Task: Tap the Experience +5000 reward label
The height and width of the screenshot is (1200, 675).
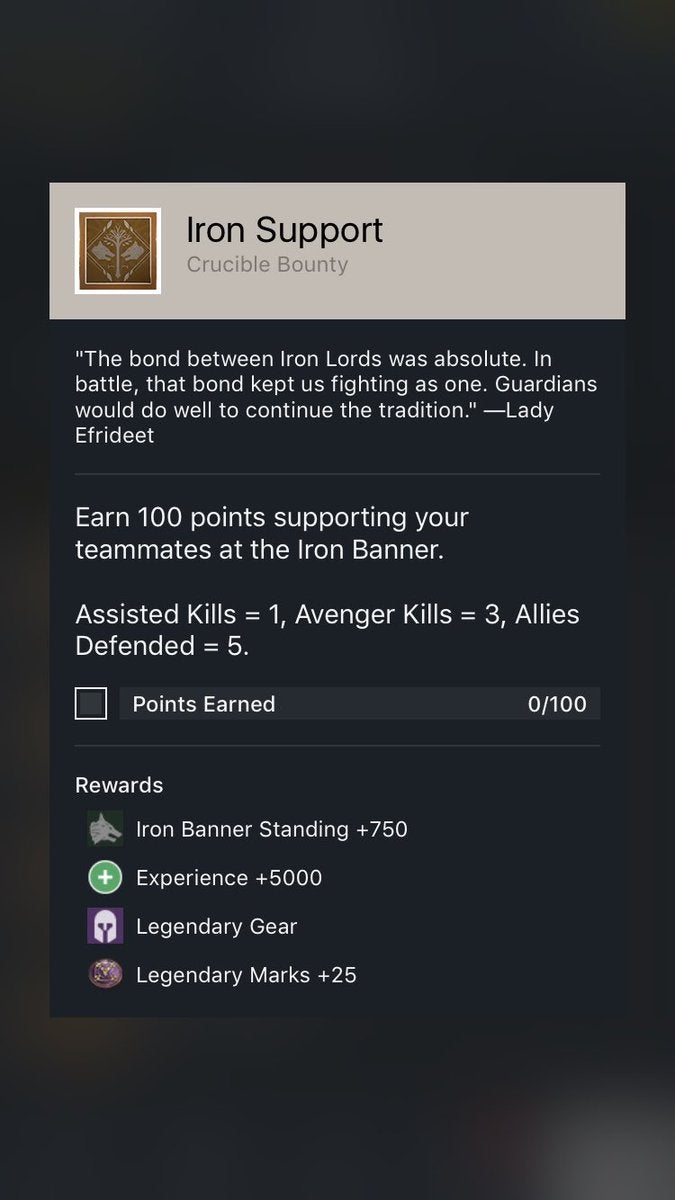Action: click(x=229, y=878)
